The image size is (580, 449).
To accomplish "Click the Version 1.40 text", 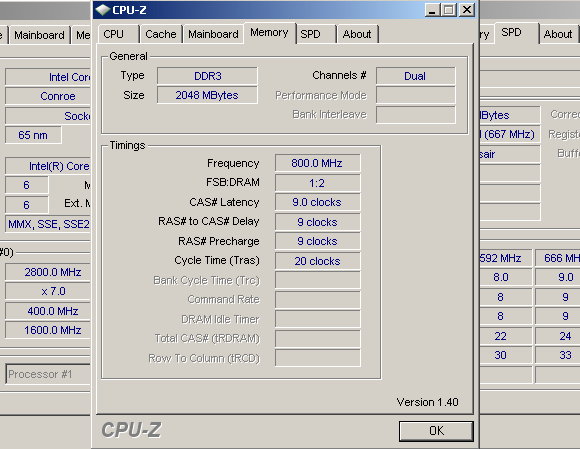I will pyautogui.click(x=427, y=402).
